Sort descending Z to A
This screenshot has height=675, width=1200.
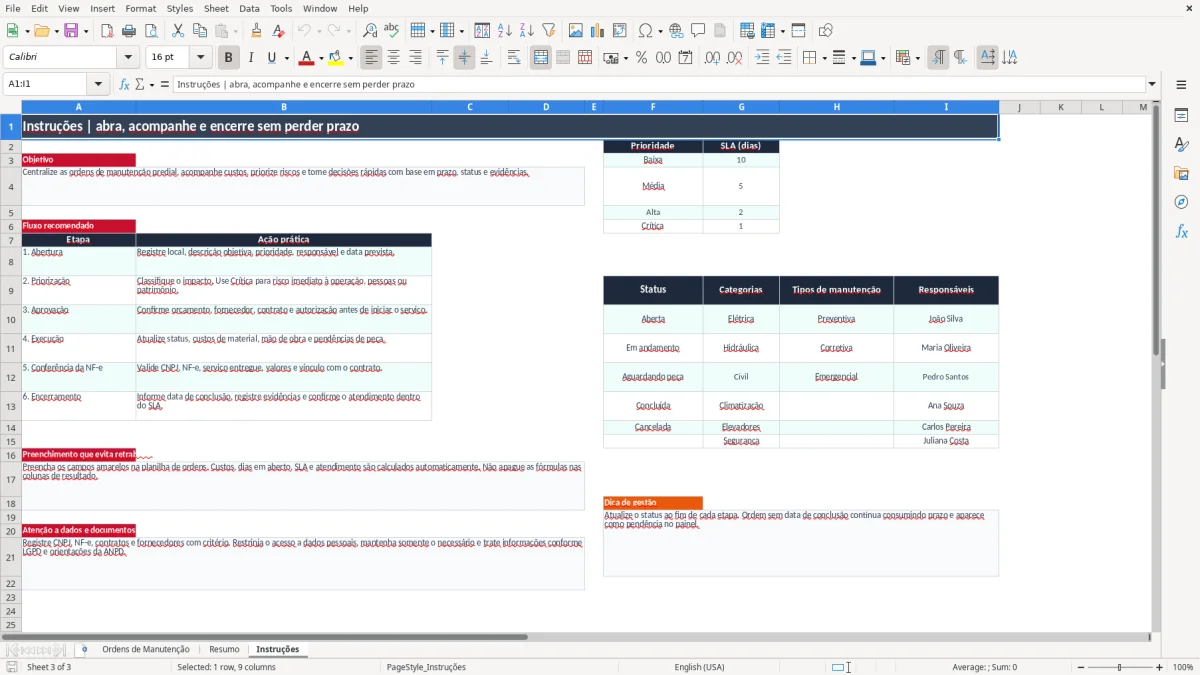[527, 31]
